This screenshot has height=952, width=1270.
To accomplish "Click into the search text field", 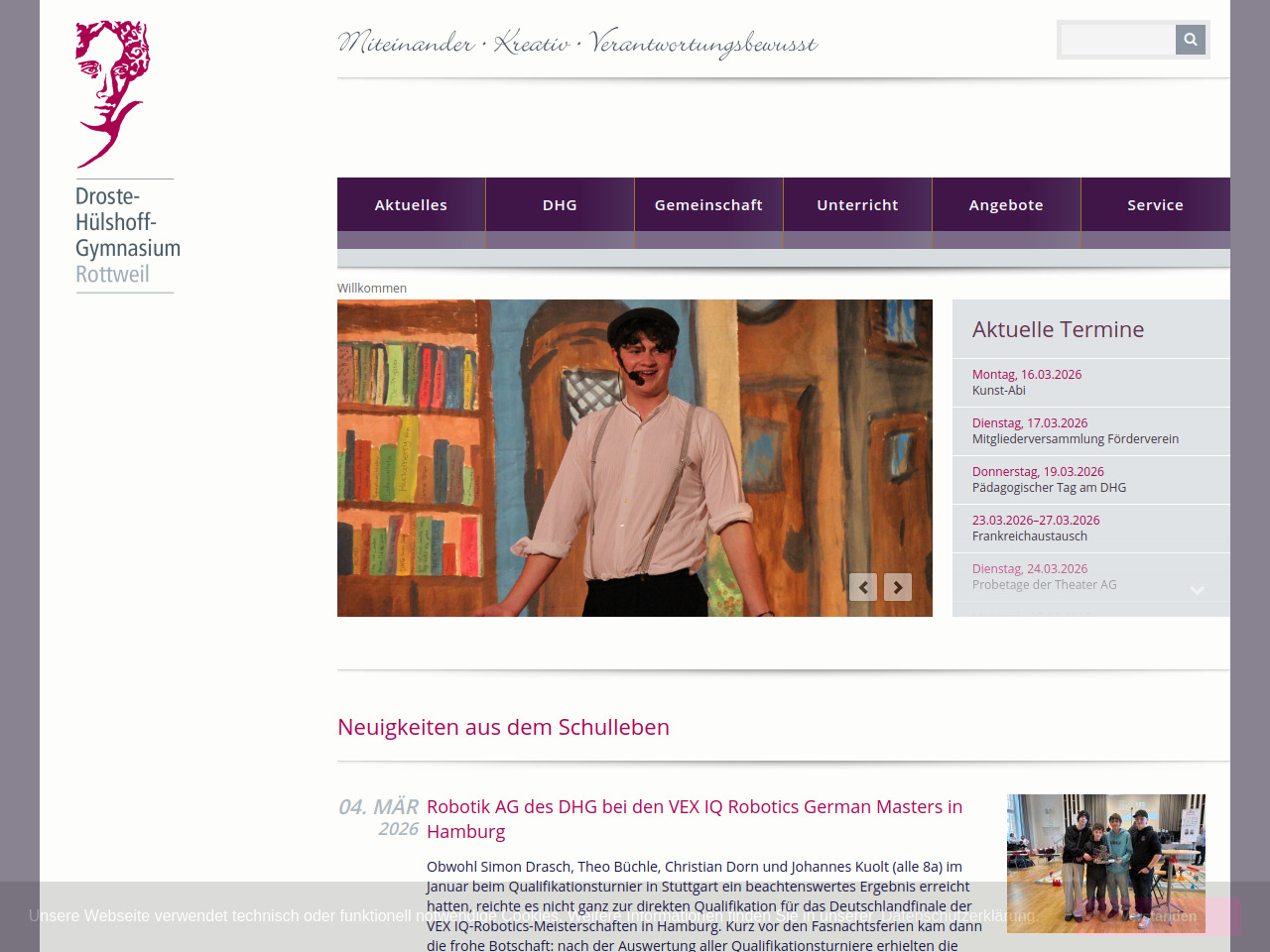I will pyautogui.click(x=1118, y=40).
